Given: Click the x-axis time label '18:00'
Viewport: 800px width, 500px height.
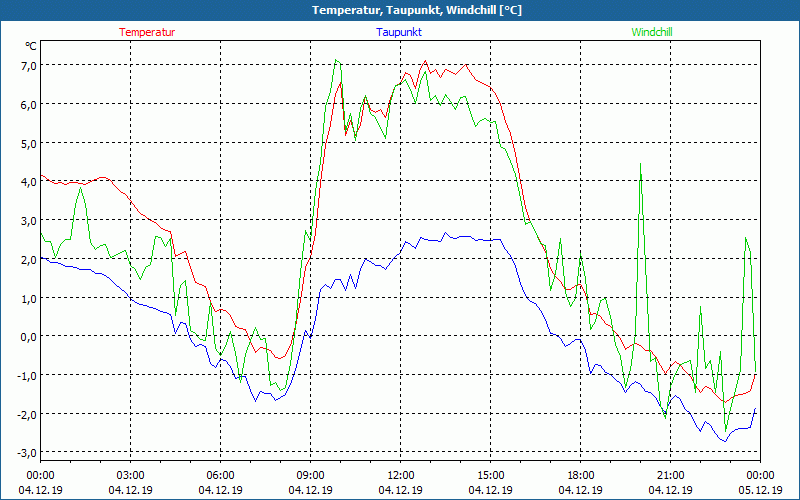Looking at the screenshot, I should pos(581,476).
